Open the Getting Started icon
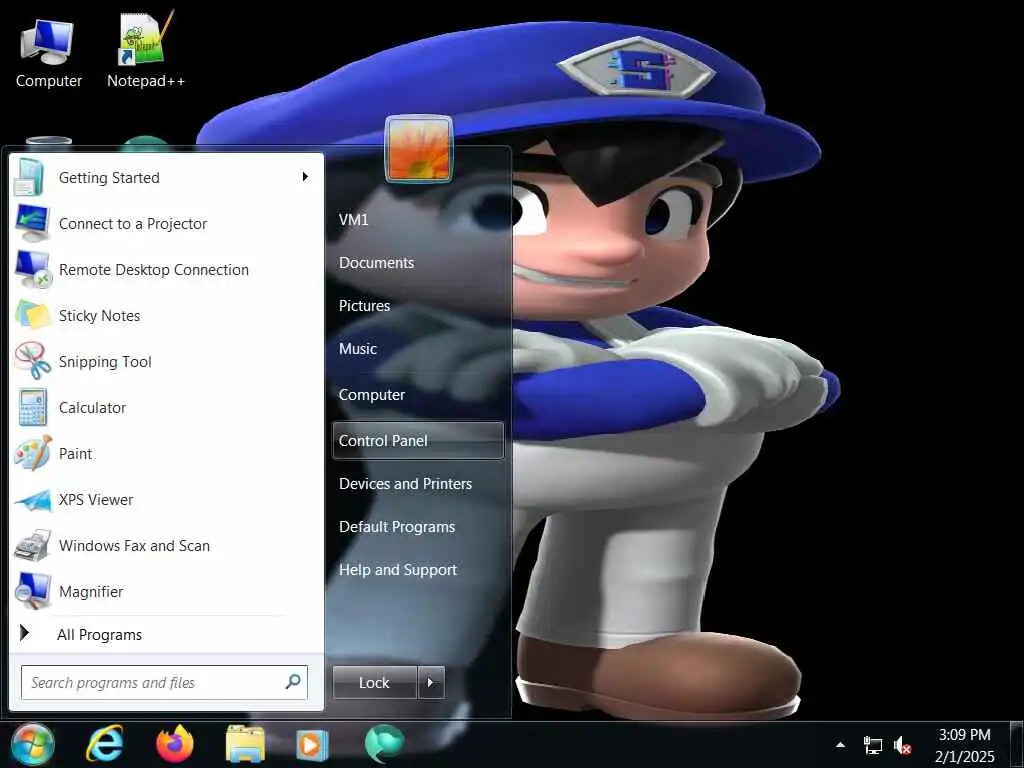This screenshot has height=768, width=1024. coord(31,178)
